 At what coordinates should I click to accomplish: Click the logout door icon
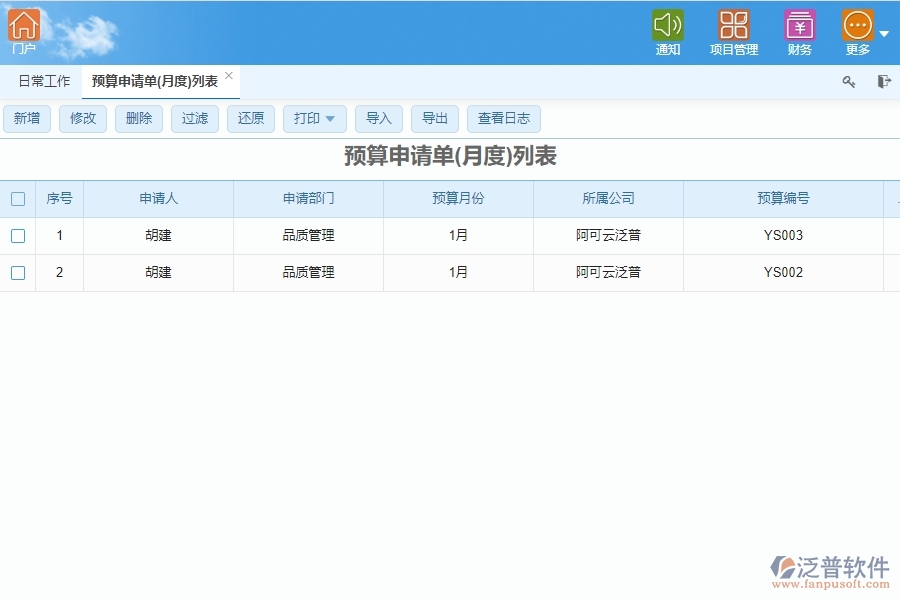coord(883,82)
